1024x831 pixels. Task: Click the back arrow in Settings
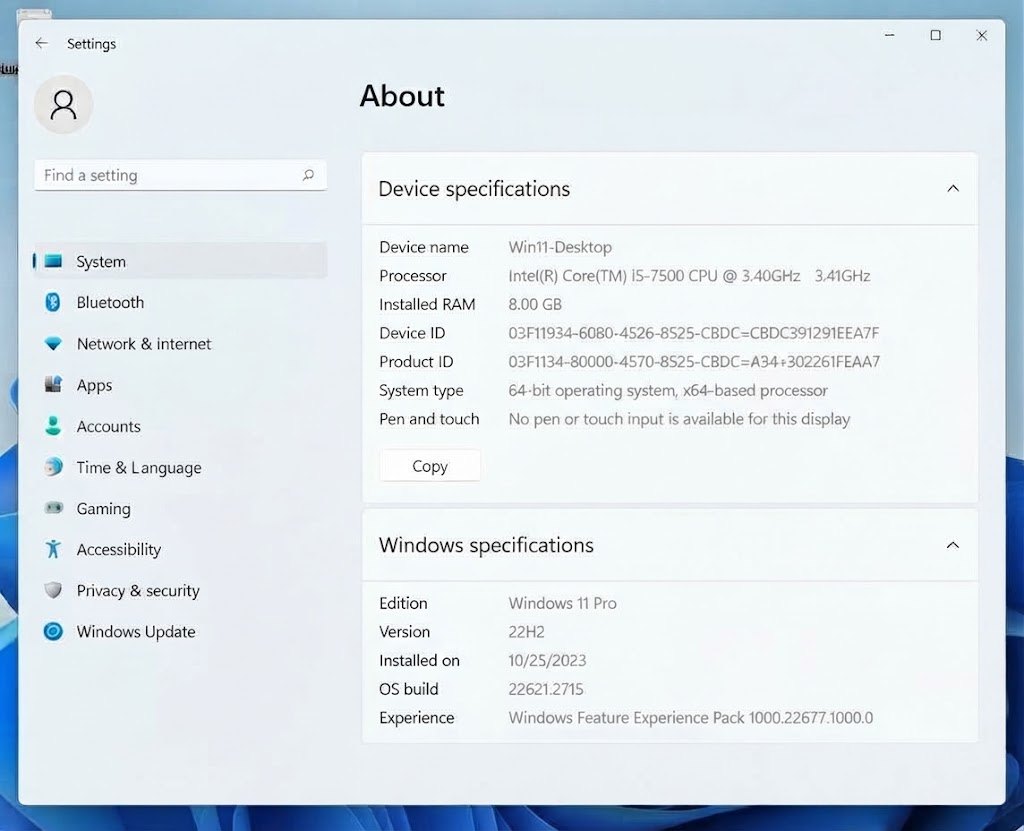click(41, 43)
